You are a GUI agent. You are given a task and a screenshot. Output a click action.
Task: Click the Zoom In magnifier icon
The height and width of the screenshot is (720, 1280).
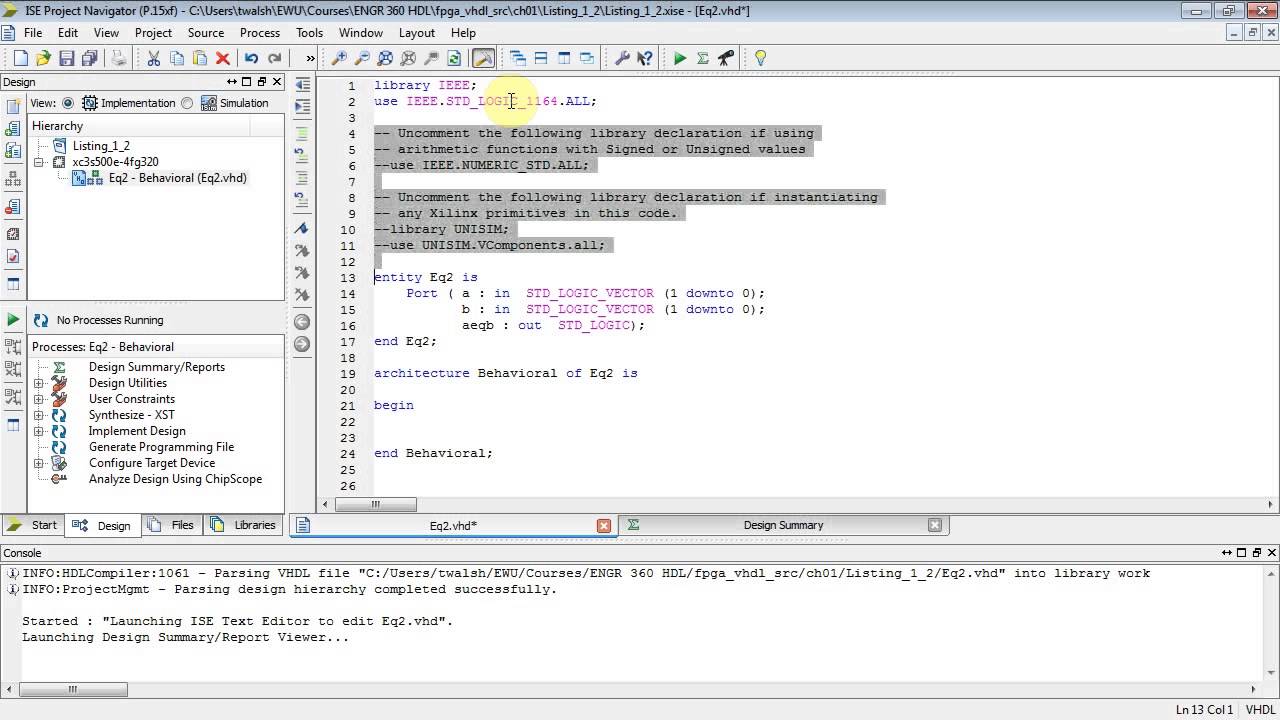pyautogui.click(x=340, y=59)
